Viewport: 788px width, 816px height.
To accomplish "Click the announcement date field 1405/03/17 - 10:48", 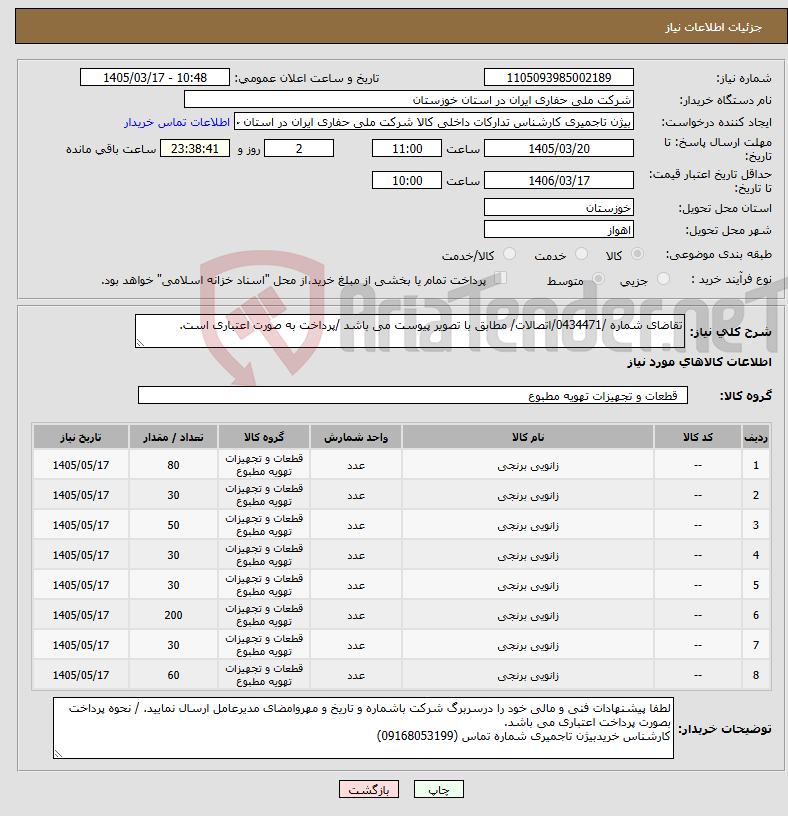I will [x=155, y=78].
